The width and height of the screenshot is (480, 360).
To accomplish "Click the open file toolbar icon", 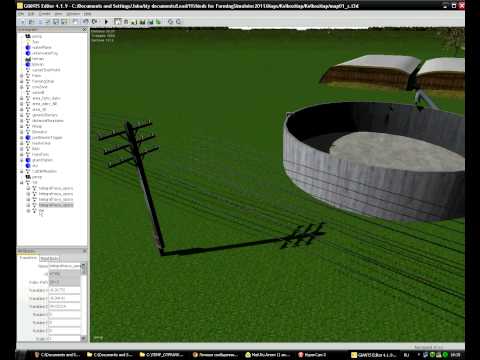I will click(31, 22).
